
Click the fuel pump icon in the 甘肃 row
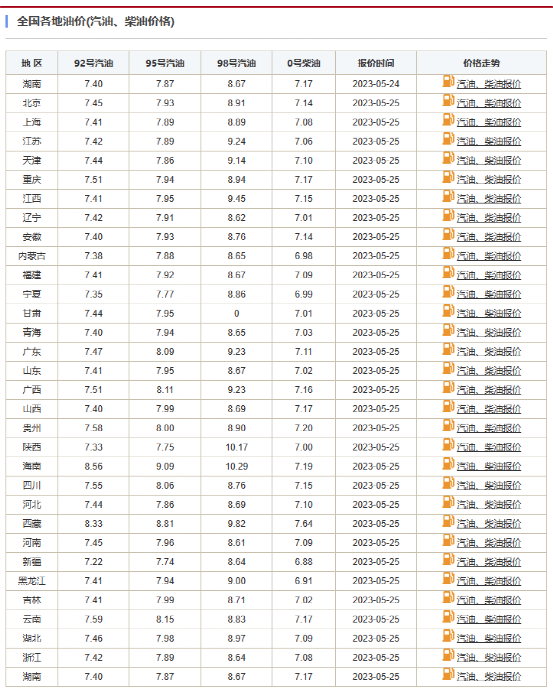click(448, 311)
